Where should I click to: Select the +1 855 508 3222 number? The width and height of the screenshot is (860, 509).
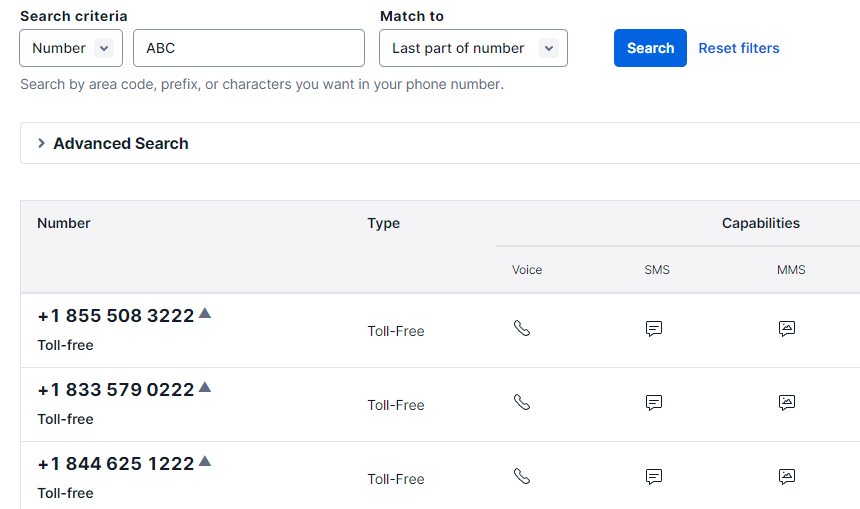point(116,316)
